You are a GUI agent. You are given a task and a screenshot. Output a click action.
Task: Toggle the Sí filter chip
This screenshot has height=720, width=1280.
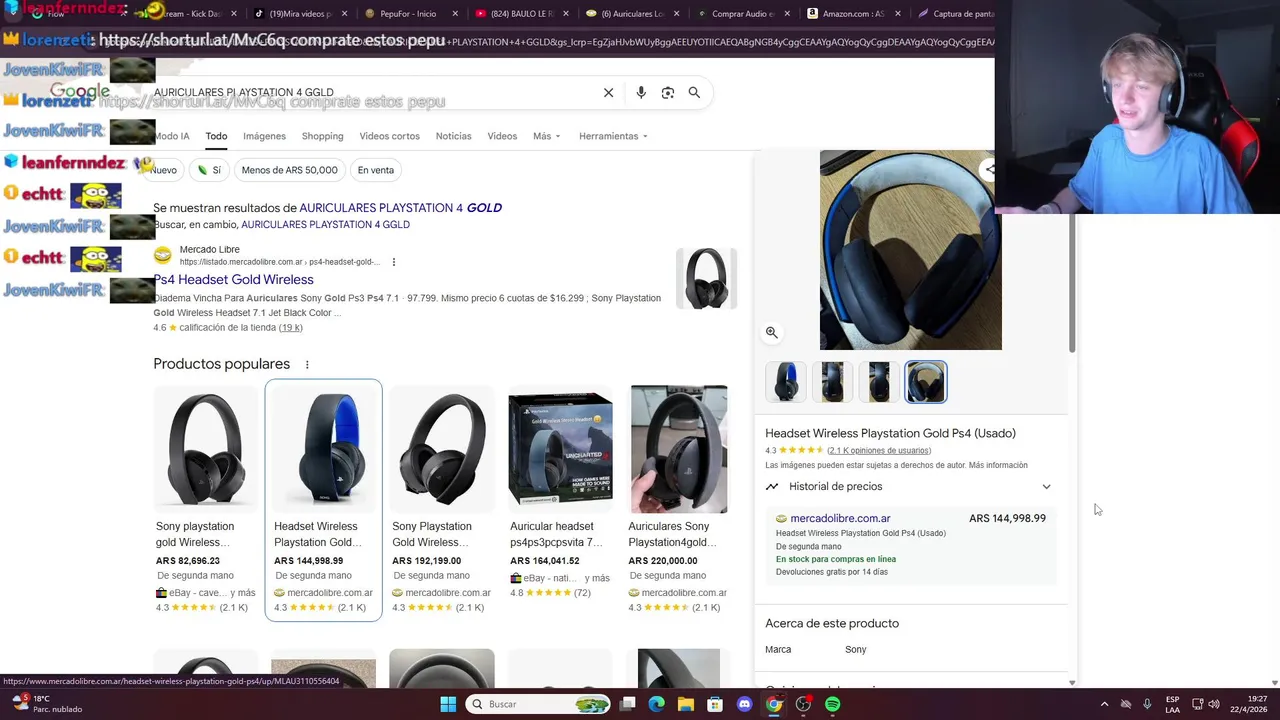click(209, 170)
